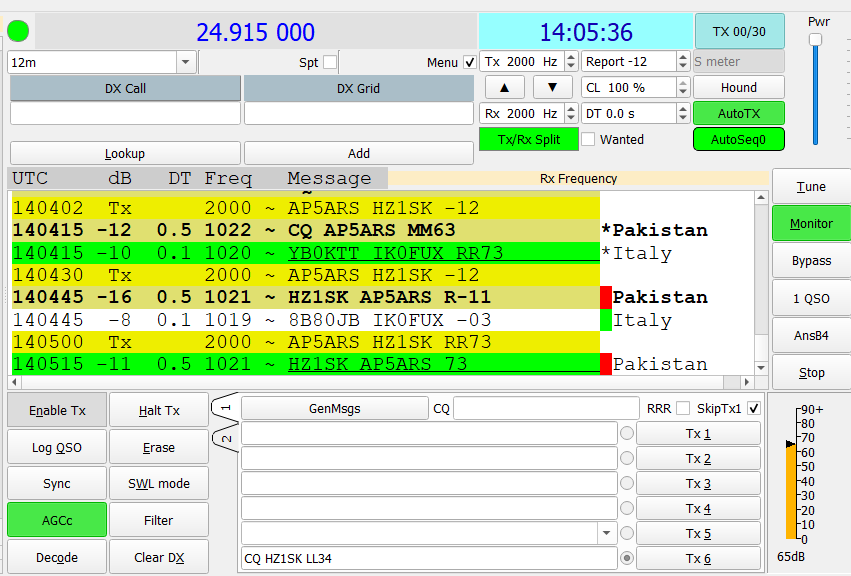Click the Clear DX button

click(159, 557)
